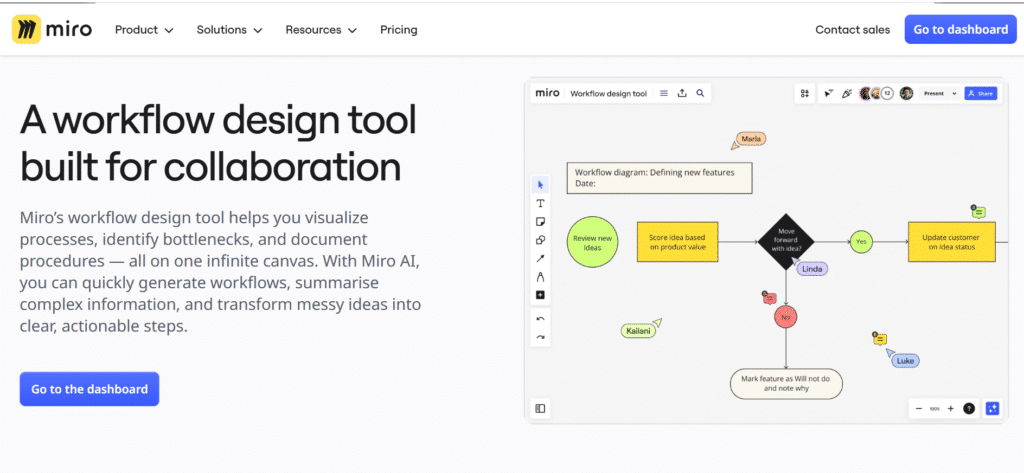1024x473 pixels.
Task: Pick the Sticky note tool
Action: click(x=540, y=221)
